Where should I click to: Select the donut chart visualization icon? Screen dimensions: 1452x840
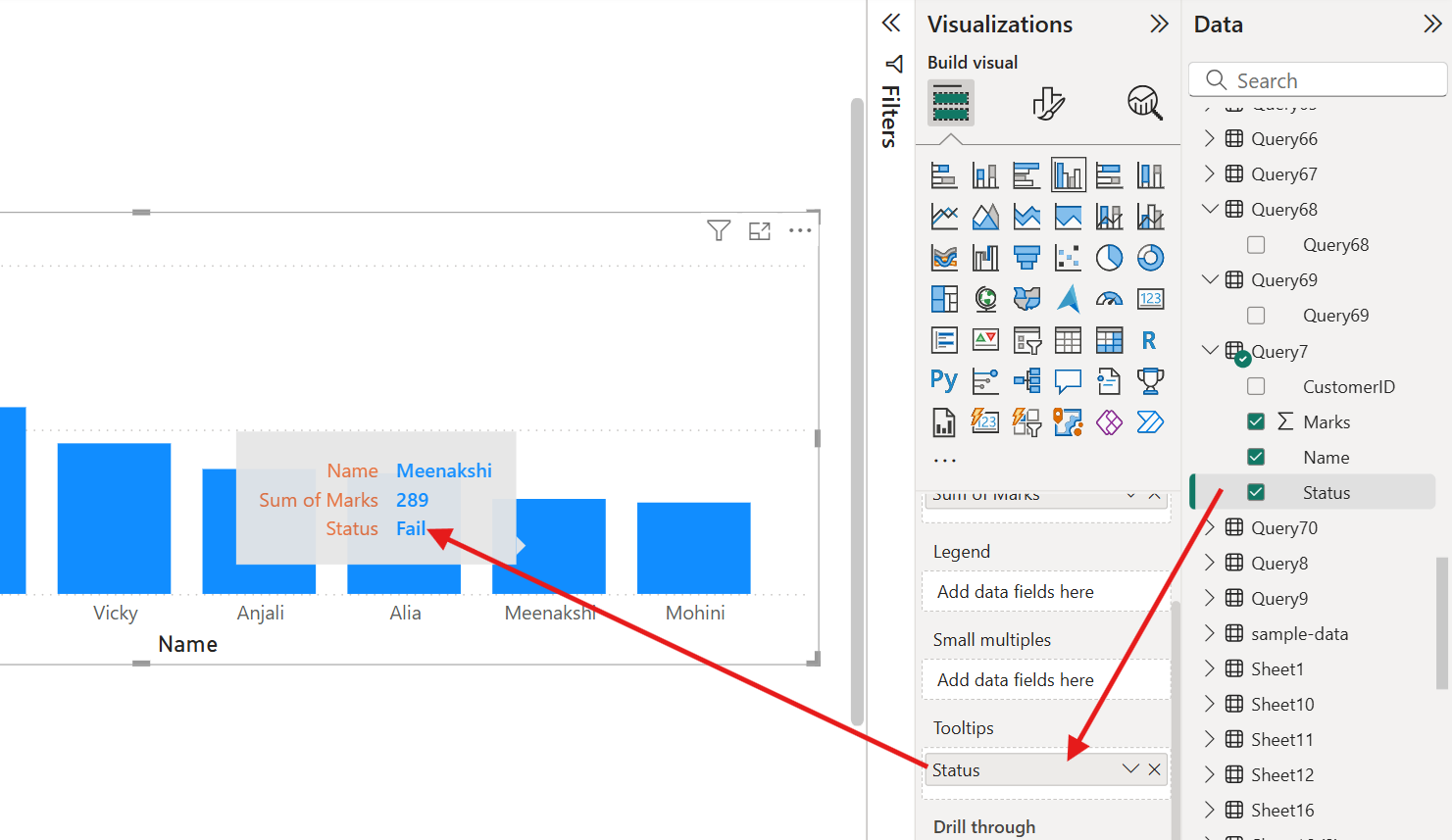coord(1150,258)
